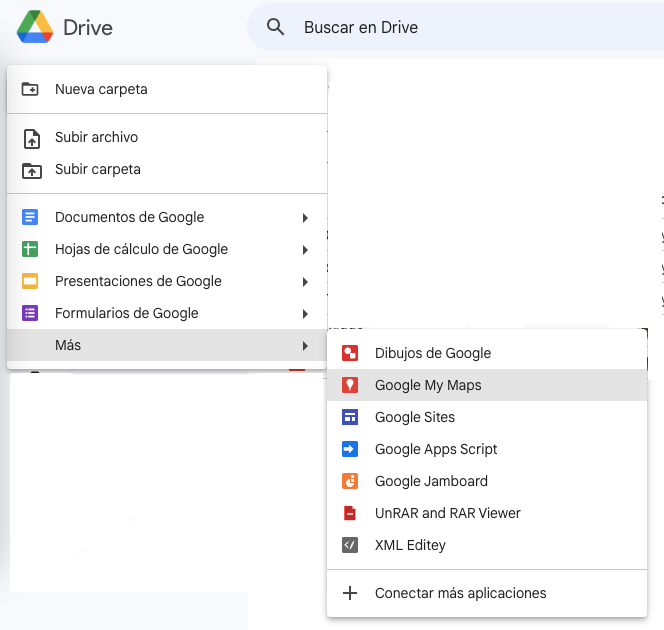Select Dibujos de Google

coord(432,353)
